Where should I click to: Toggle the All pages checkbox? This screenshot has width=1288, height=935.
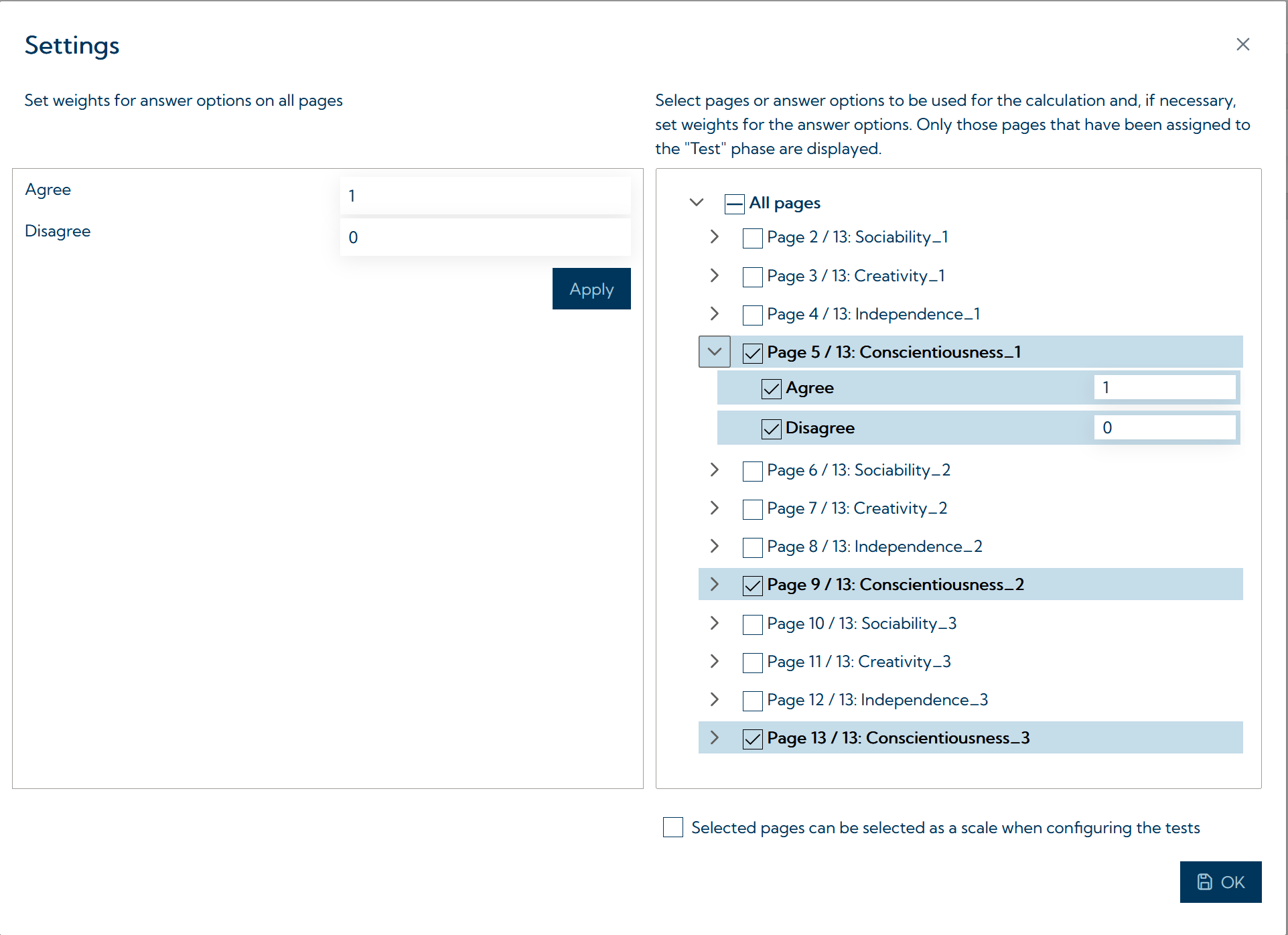click(734, 204)
